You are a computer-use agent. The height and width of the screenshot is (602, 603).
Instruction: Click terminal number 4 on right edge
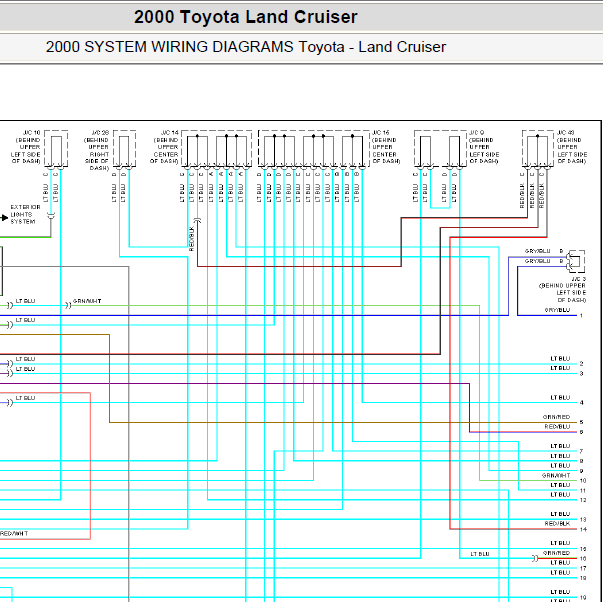click(581, 403)
